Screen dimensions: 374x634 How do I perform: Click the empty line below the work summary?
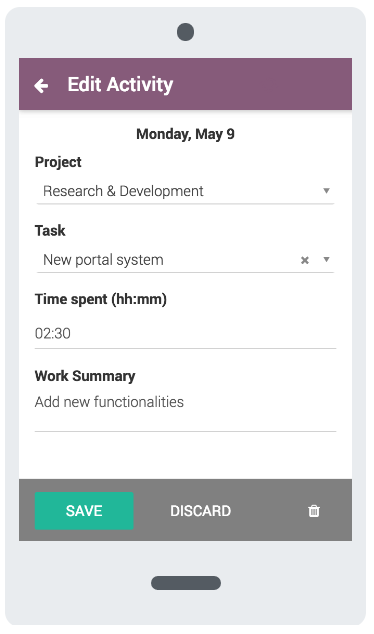pos(185,422)
